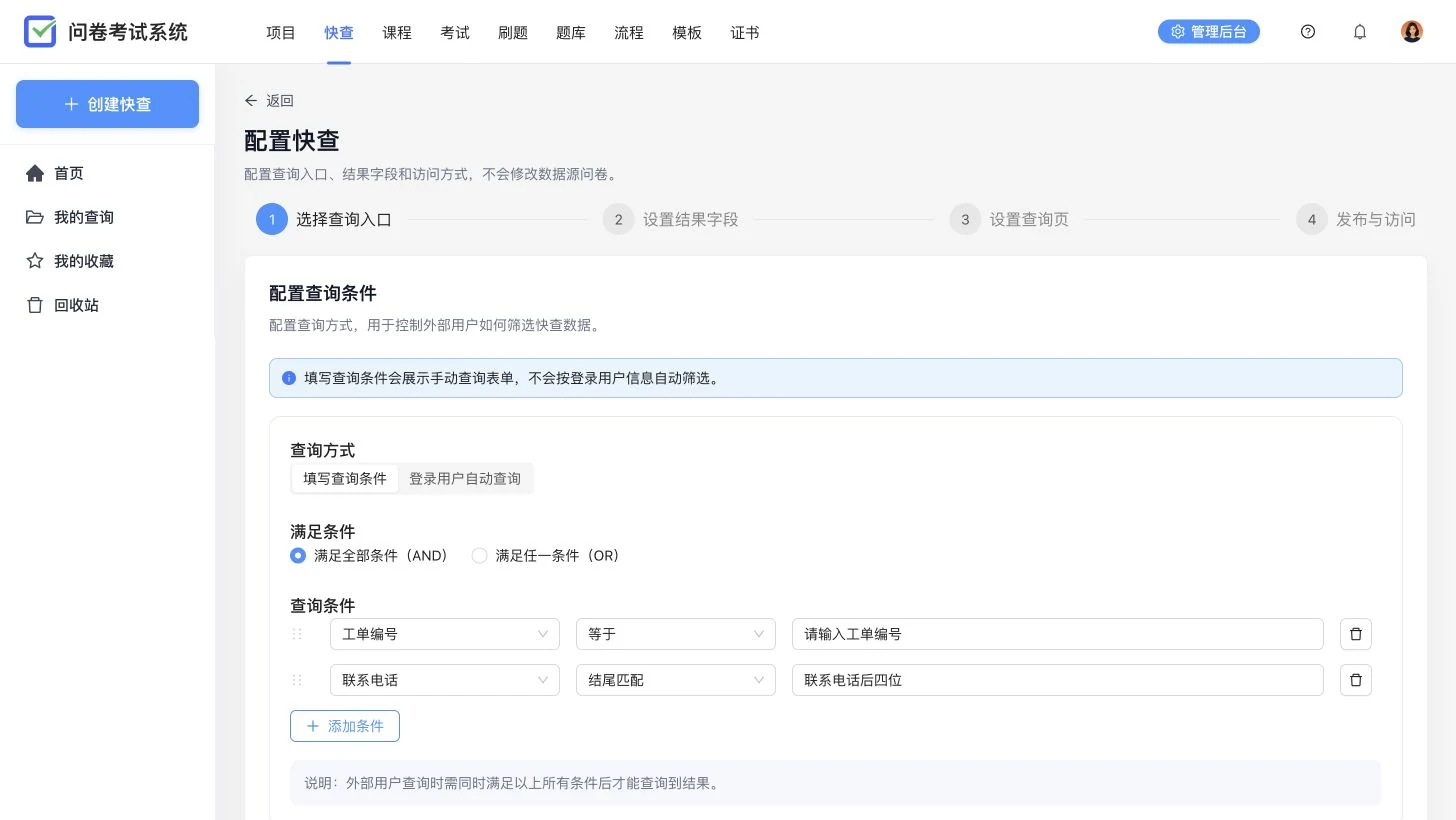The height and width of the screenshot is (820, 1456).
Task: Click the 管理后台 button
Action: pyautogui.click(x=1209, y=32)
